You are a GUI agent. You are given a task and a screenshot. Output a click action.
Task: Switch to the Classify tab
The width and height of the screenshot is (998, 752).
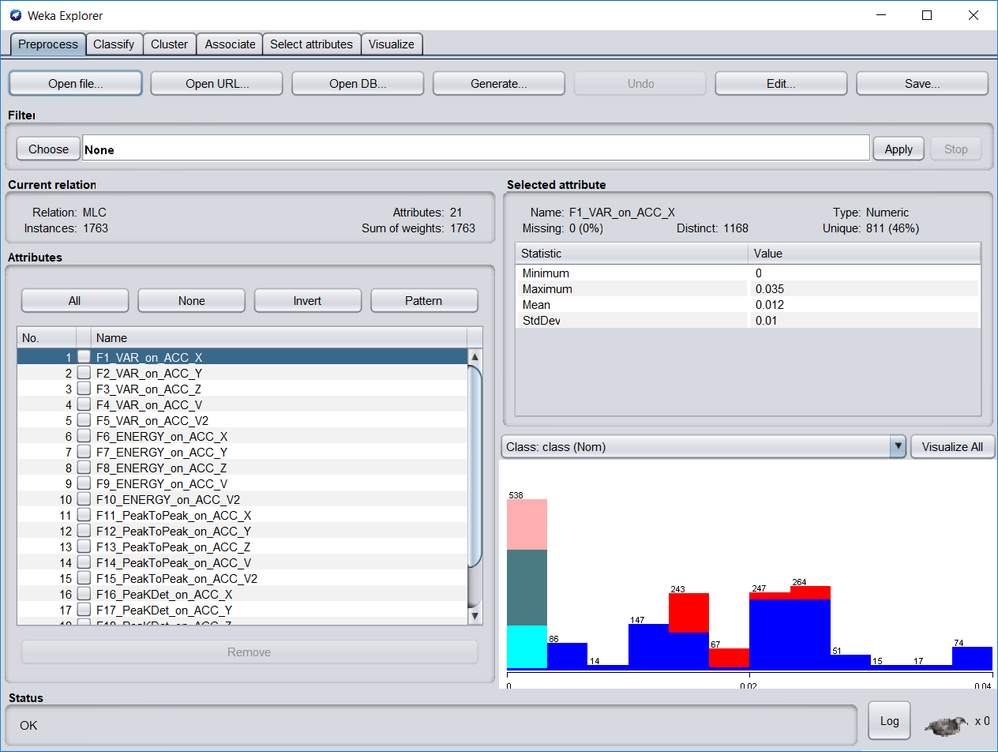point(113,44)
